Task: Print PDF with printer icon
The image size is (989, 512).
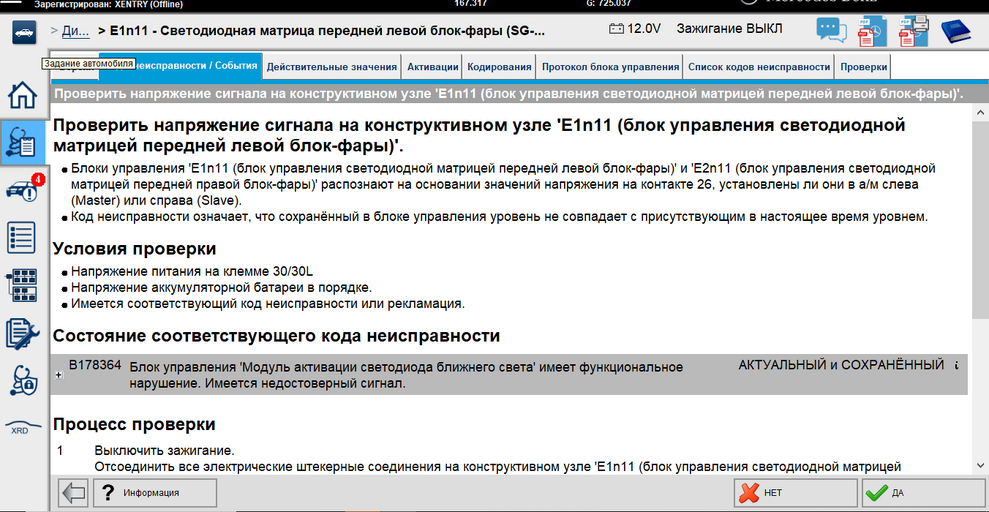Action: 913,30
